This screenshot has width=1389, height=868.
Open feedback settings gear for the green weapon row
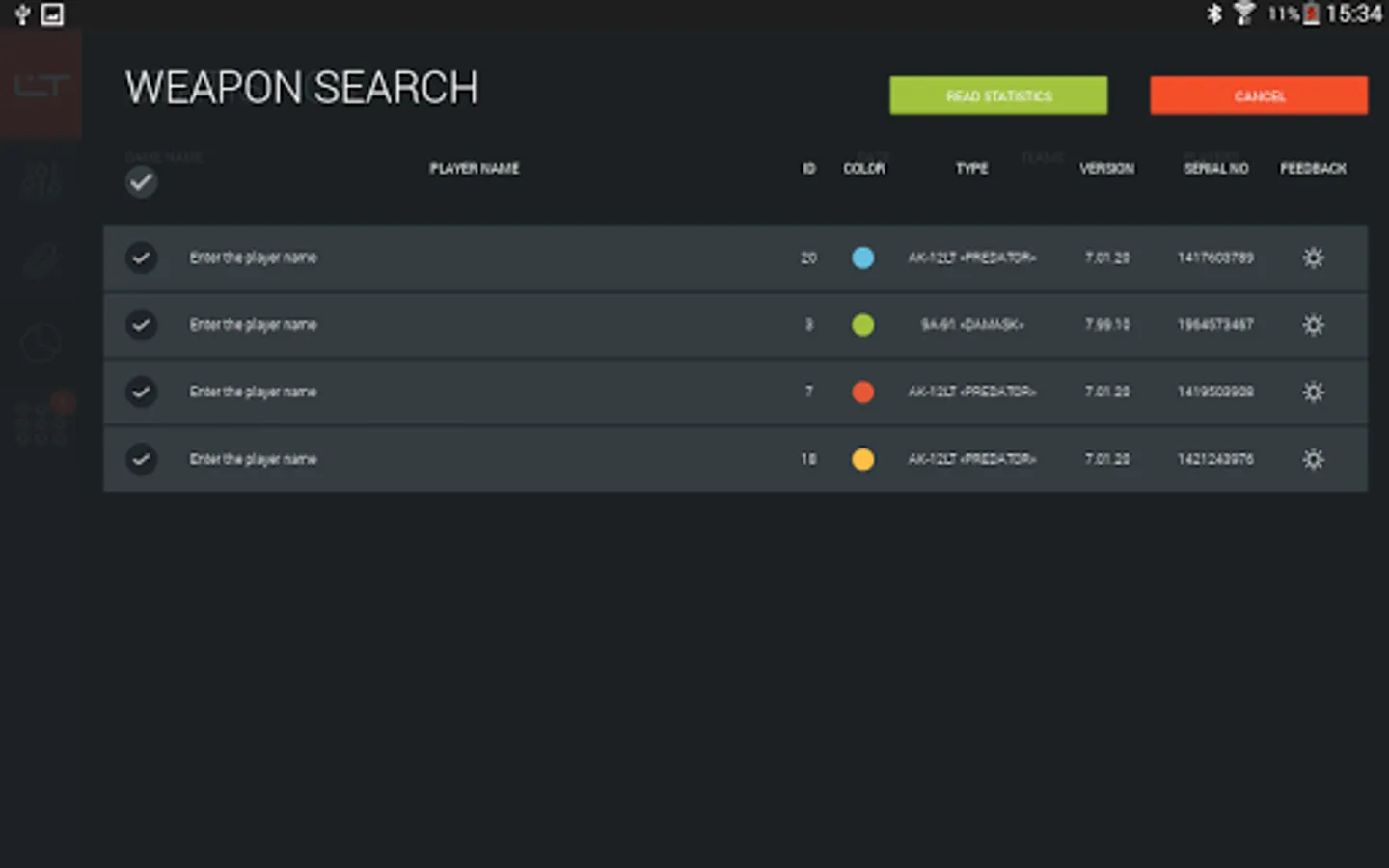(x=1313, y=325)
